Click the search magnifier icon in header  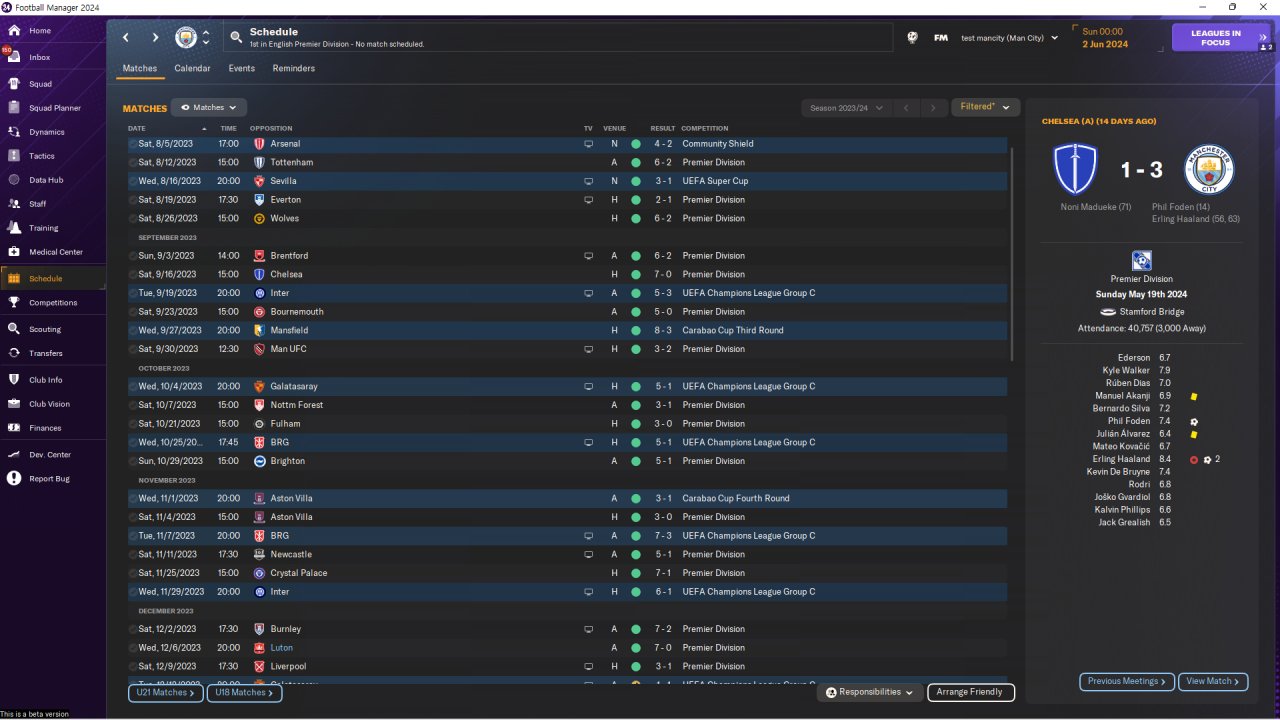236,38
